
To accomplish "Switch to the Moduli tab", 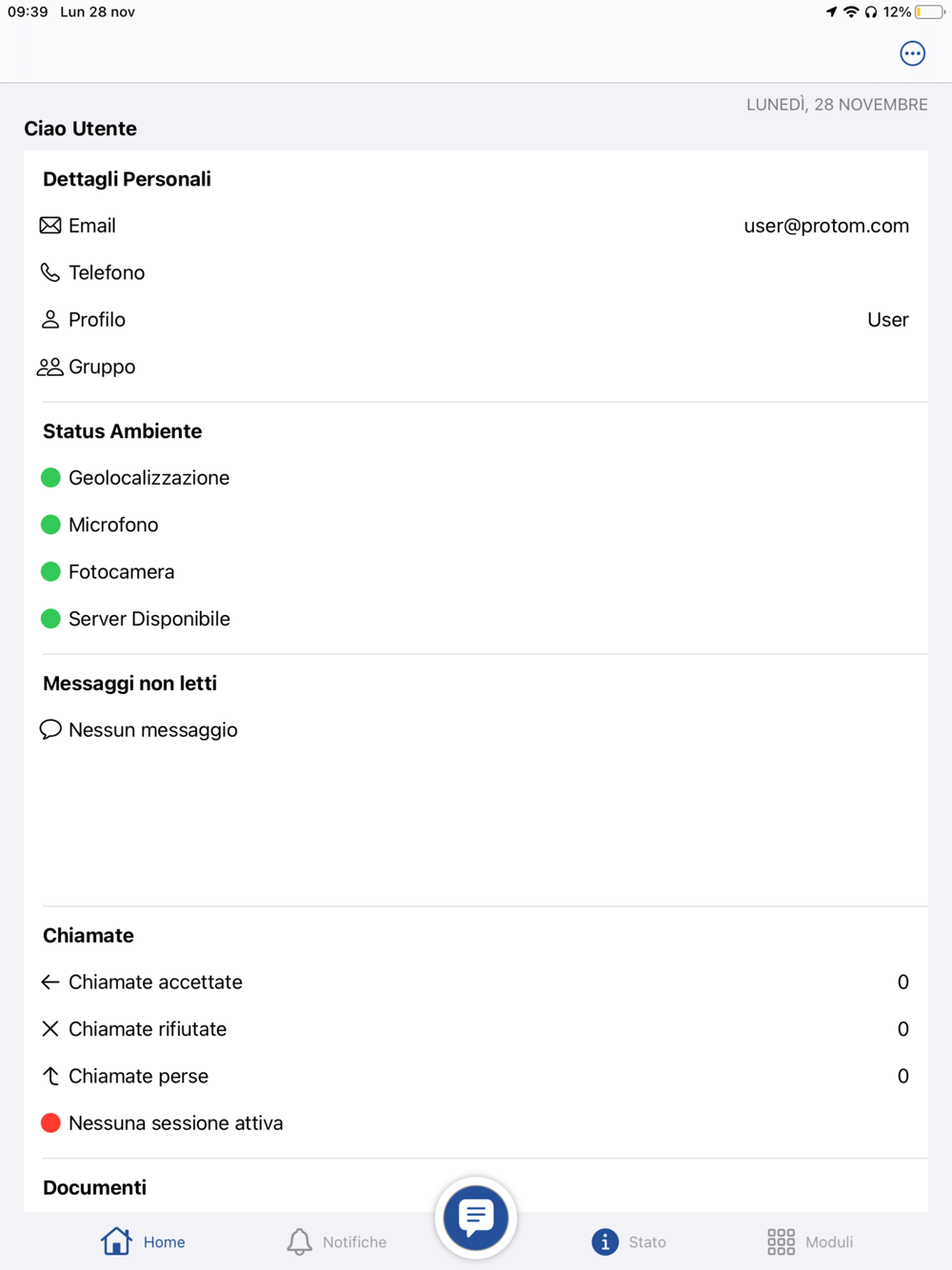I will (810, 1241).
